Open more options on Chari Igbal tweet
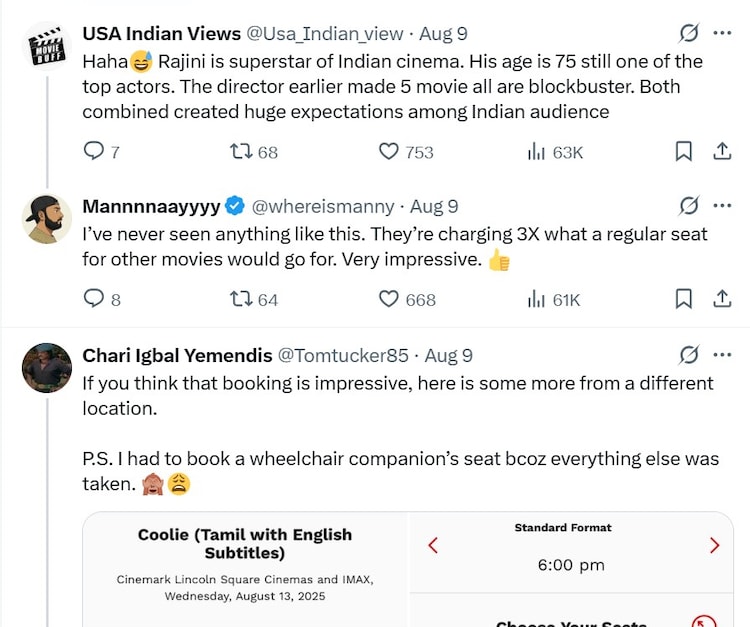The width and height of the screenshot is (750, 627). 722,355
